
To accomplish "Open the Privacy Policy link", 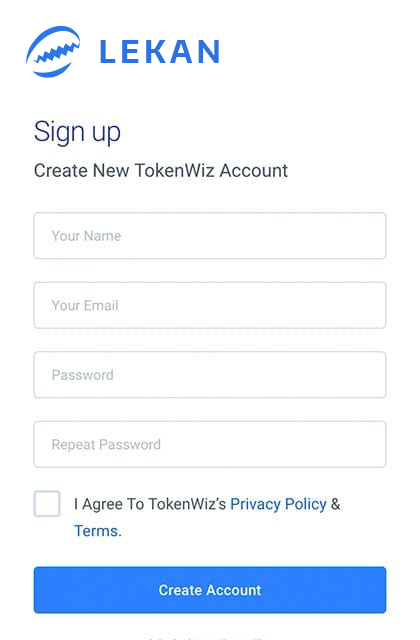I will [278, 504].
